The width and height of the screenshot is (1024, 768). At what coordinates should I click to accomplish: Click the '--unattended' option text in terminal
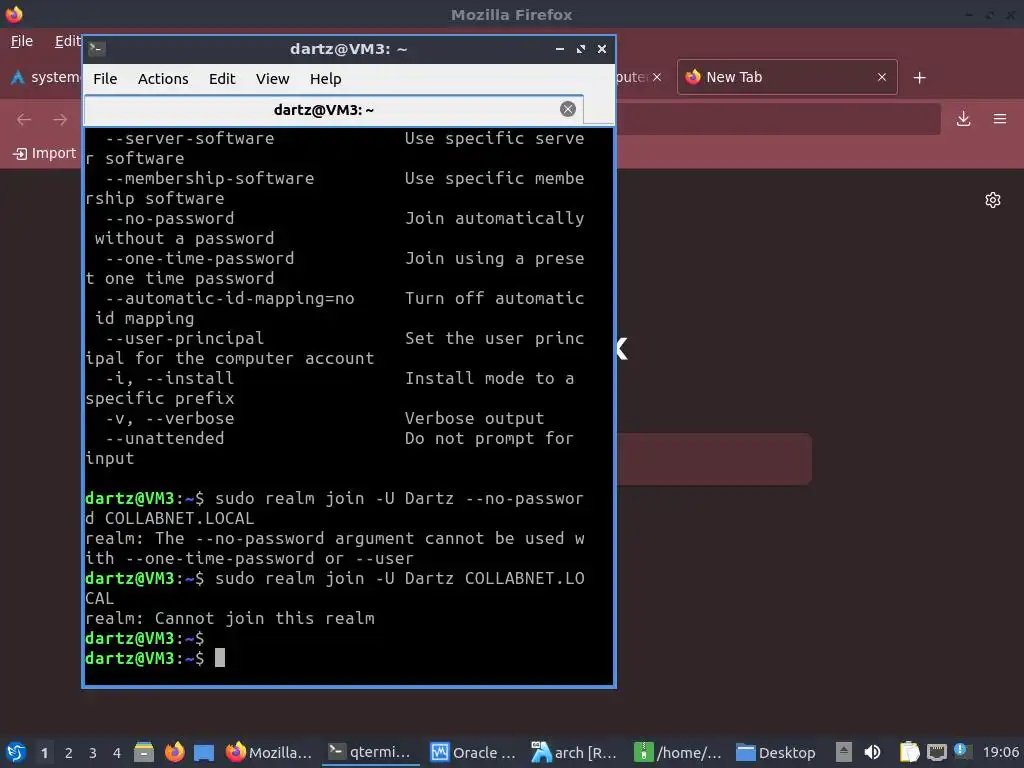tap(165, 438)
